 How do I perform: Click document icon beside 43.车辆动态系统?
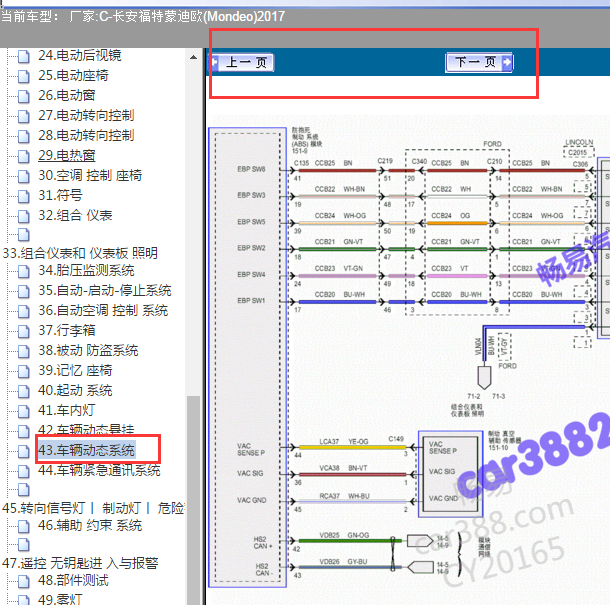[x=24, y=451]
